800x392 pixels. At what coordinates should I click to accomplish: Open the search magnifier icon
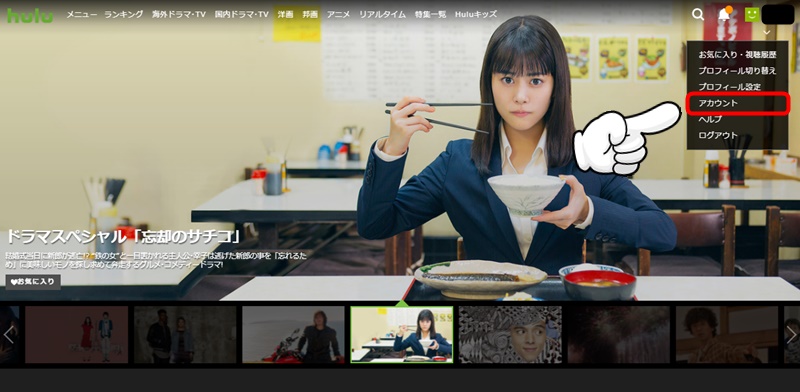pos(698,14)
